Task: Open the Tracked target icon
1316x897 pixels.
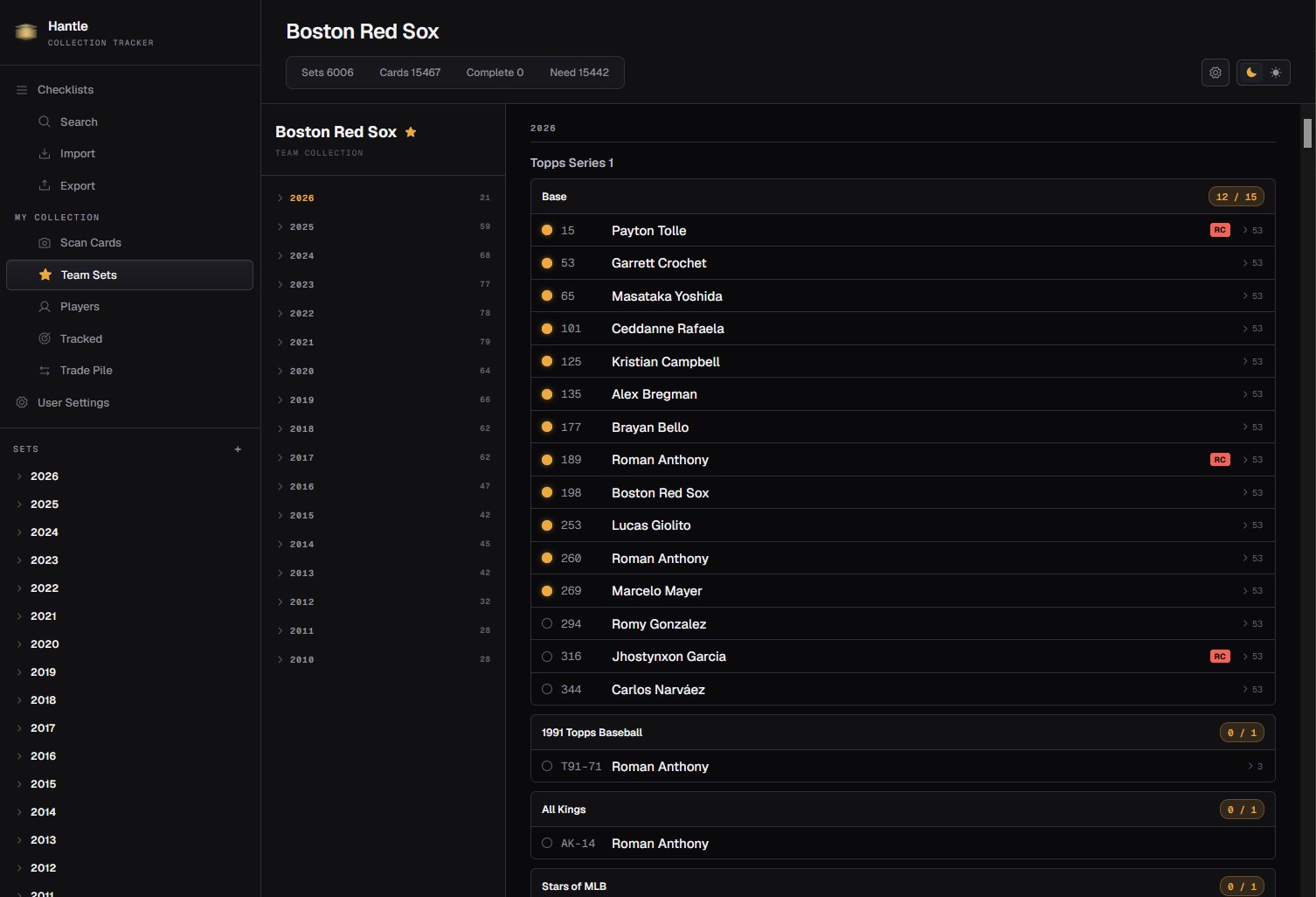Action: coord(45,338)
